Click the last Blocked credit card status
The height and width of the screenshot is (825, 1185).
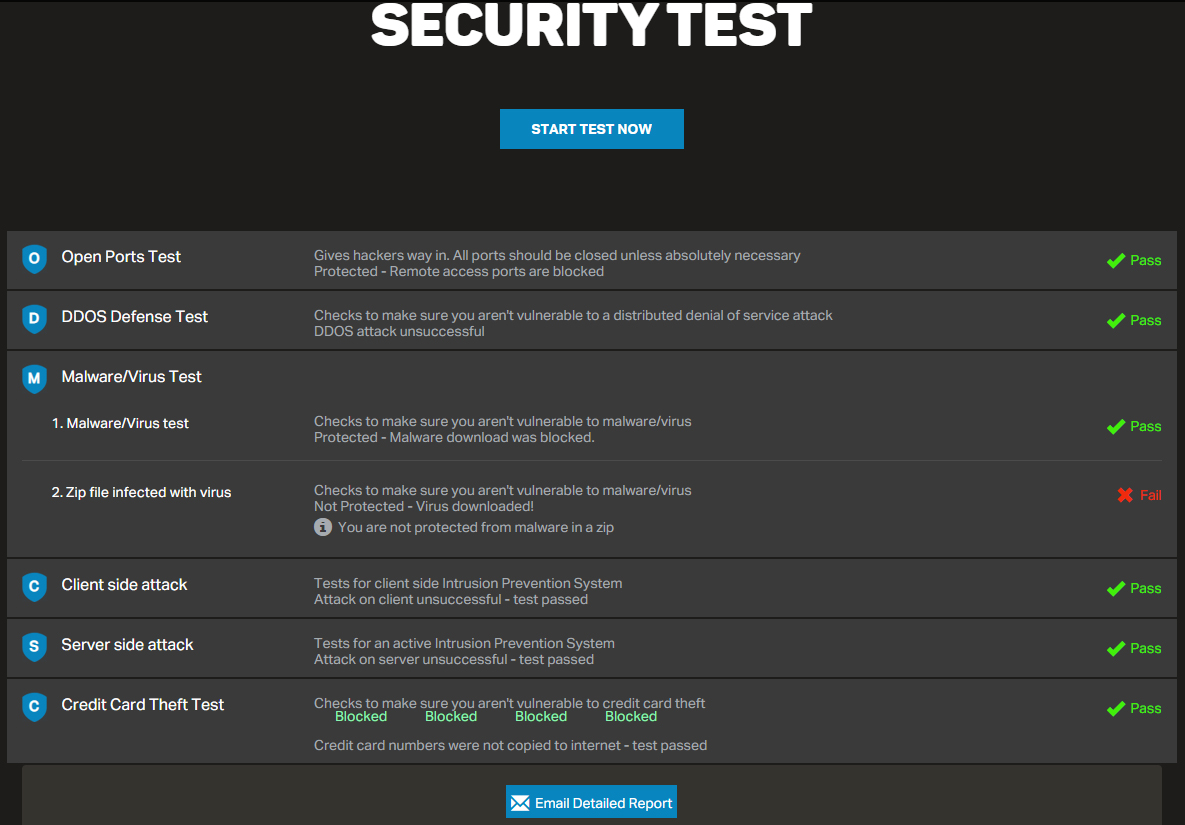click(x=631, y=717)
